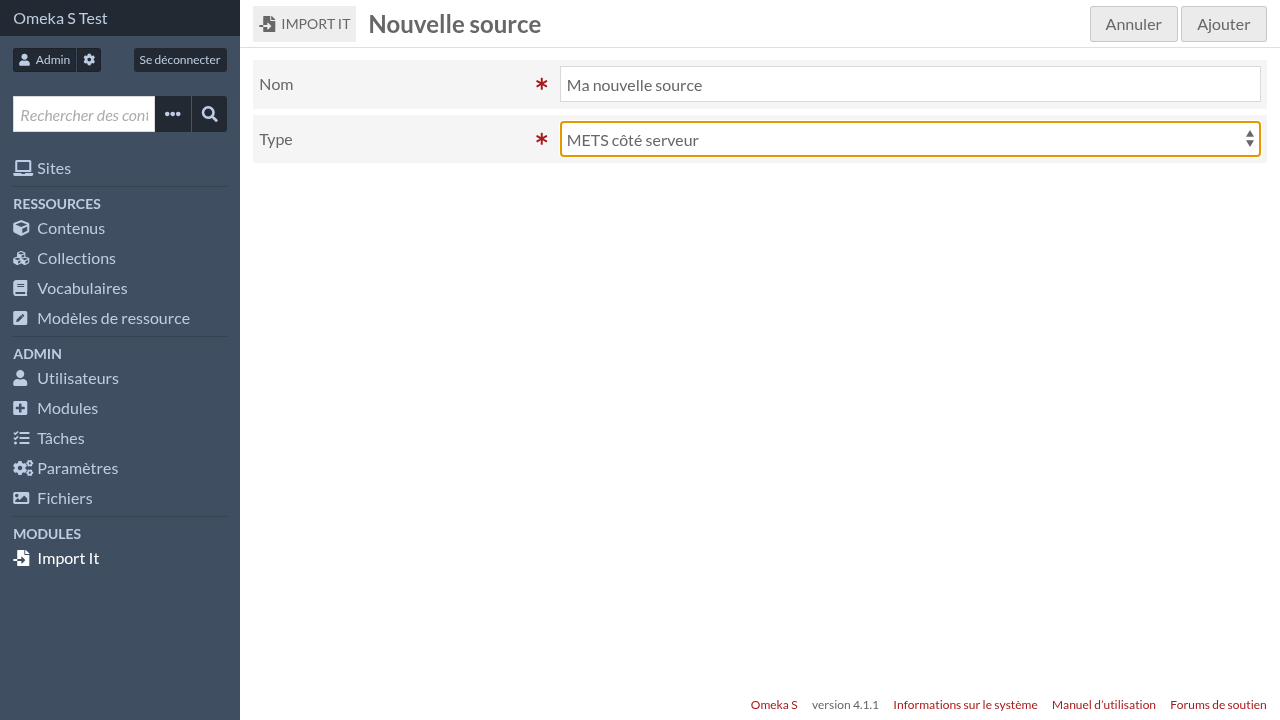The width and height of the screenshot is (1280, 720).
Task: Open the Tâches section
Action: [x=62, y=438]
